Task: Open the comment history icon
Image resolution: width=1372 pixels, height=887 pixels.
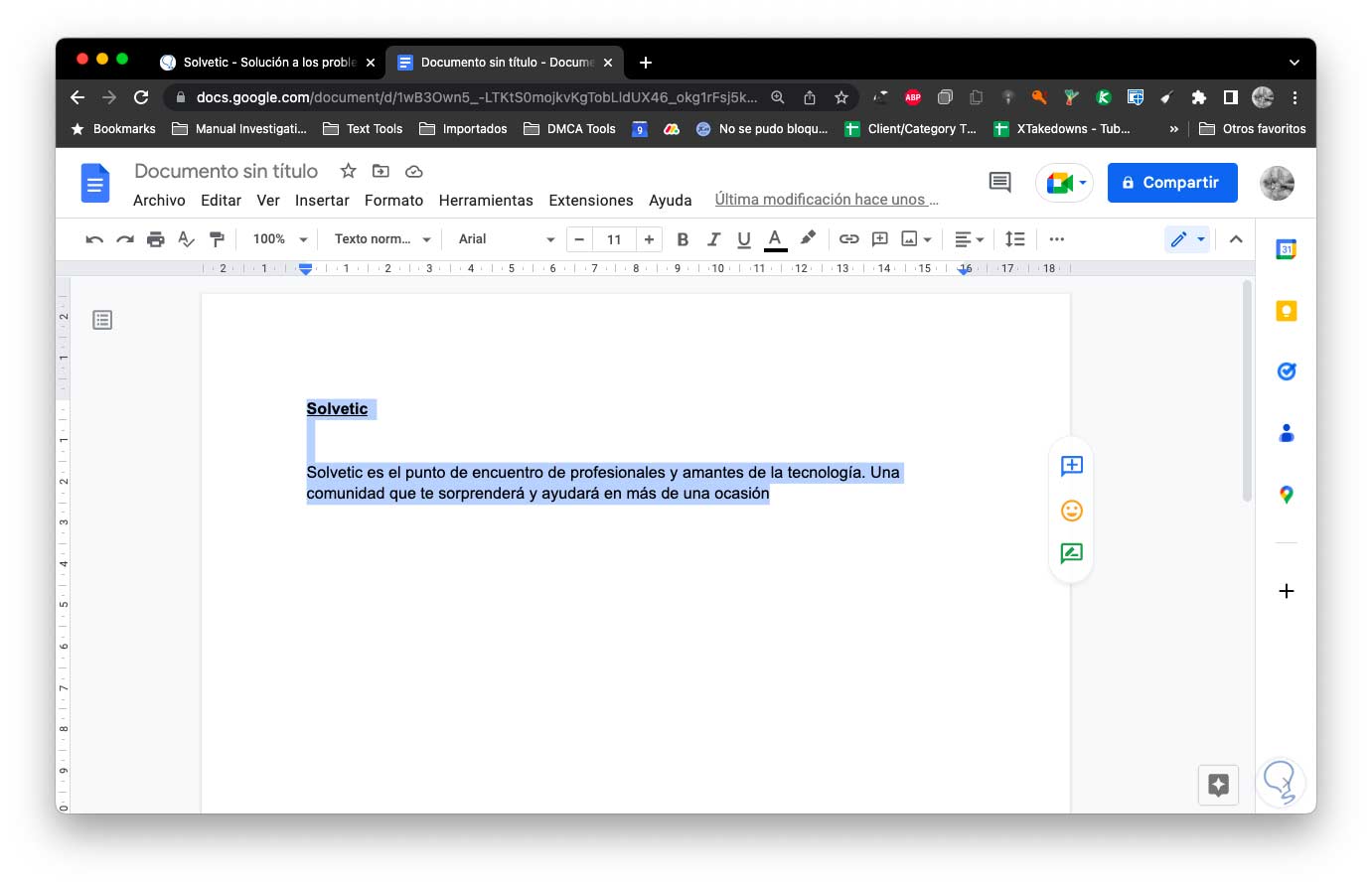Action: click(x=1000, y=183)
